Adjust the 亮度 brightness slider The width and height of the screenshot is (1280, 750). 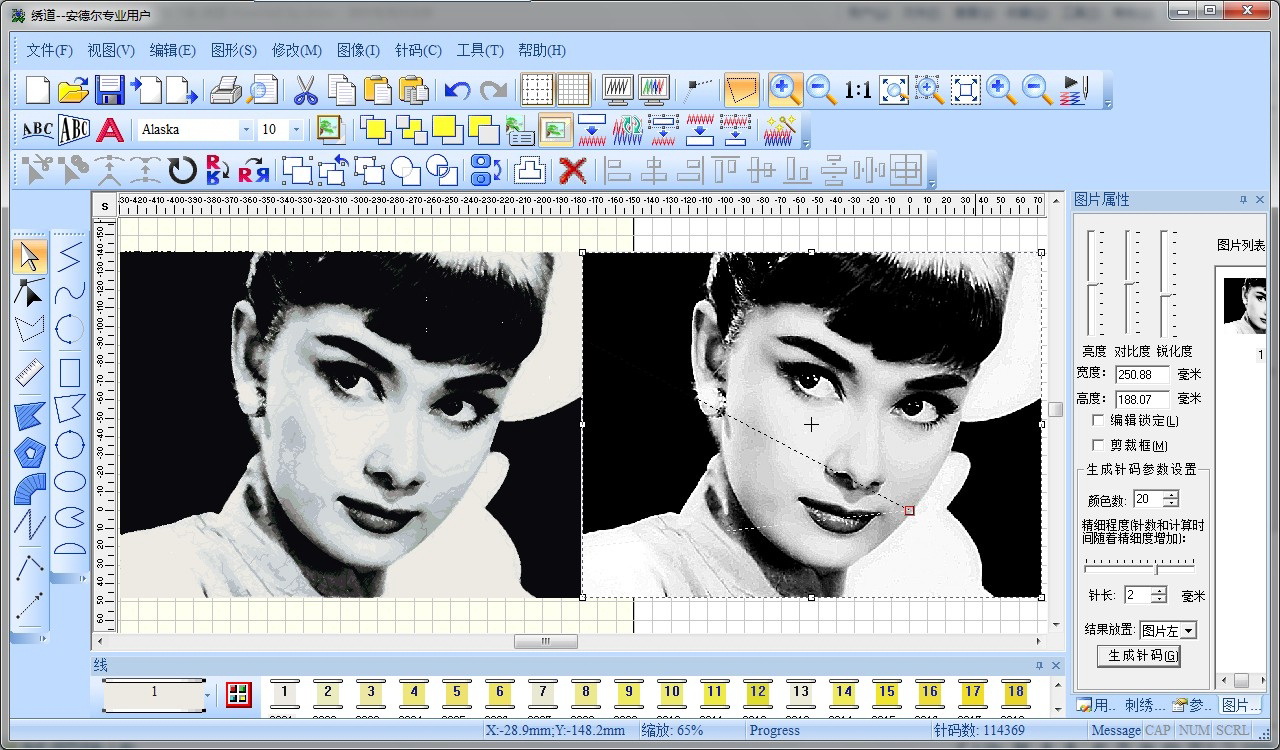[1095, 284]
